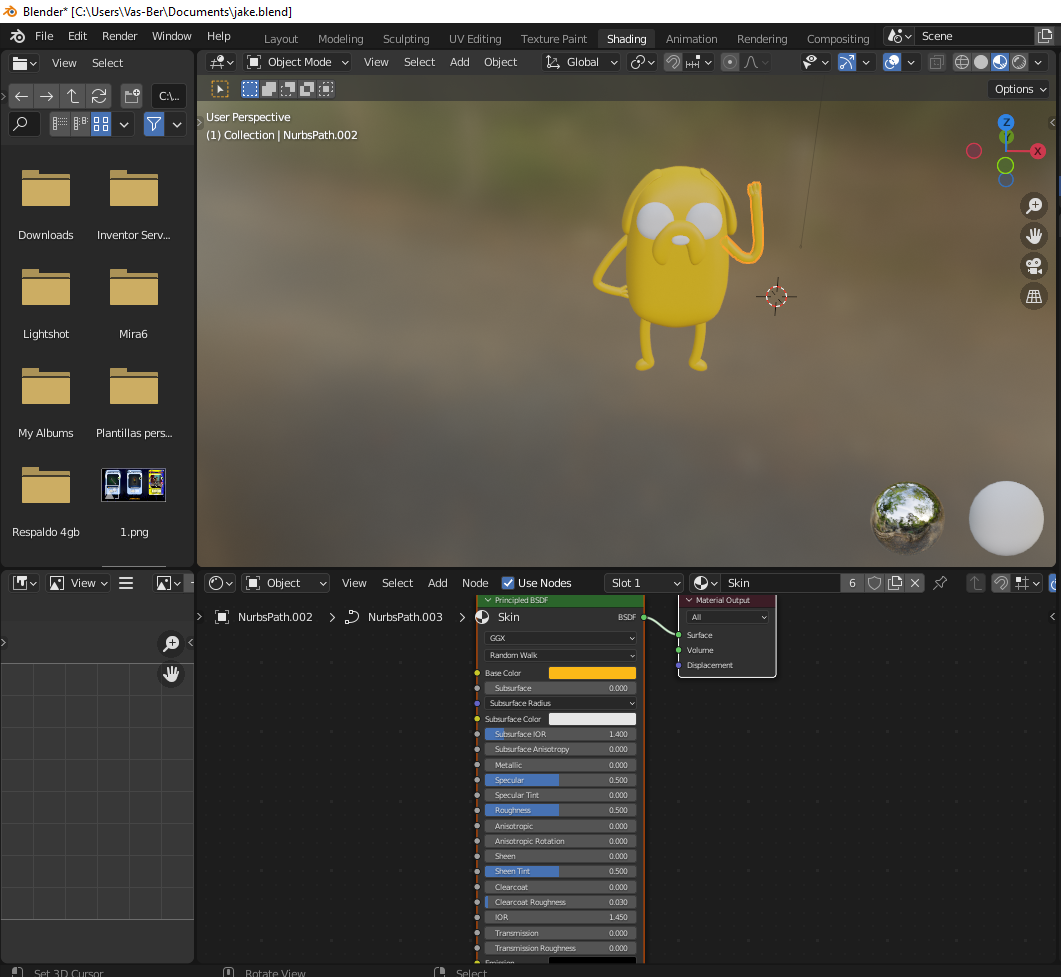This screenshot has height=977, width=1061.
Task: Switch file browser to thumbnail display
Action: click(101, 124)
